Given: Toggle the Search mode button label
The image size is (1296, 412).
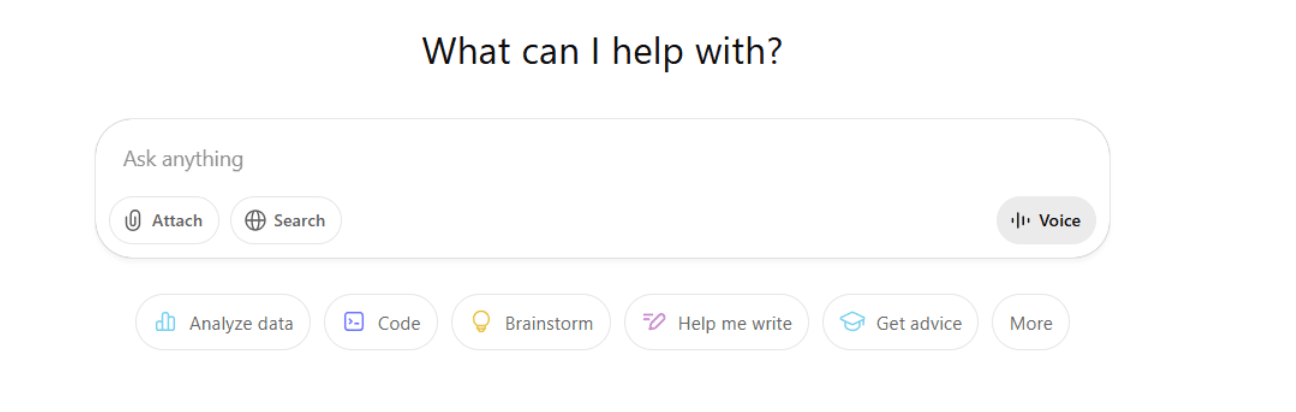Looking at the screenshot, I should coord(299,221).
